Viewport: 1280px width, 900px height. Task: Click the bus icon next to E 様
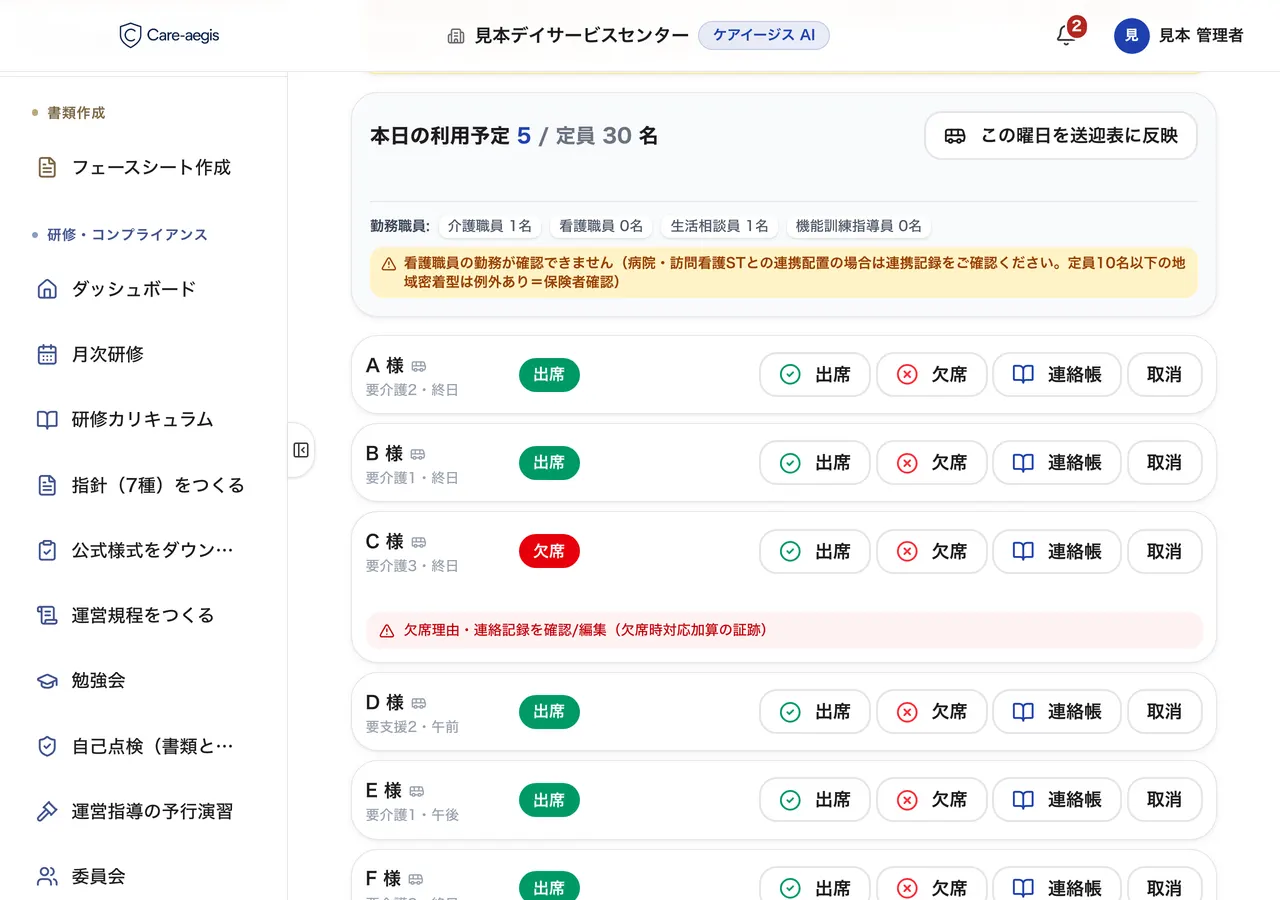(x=419, y=791)
